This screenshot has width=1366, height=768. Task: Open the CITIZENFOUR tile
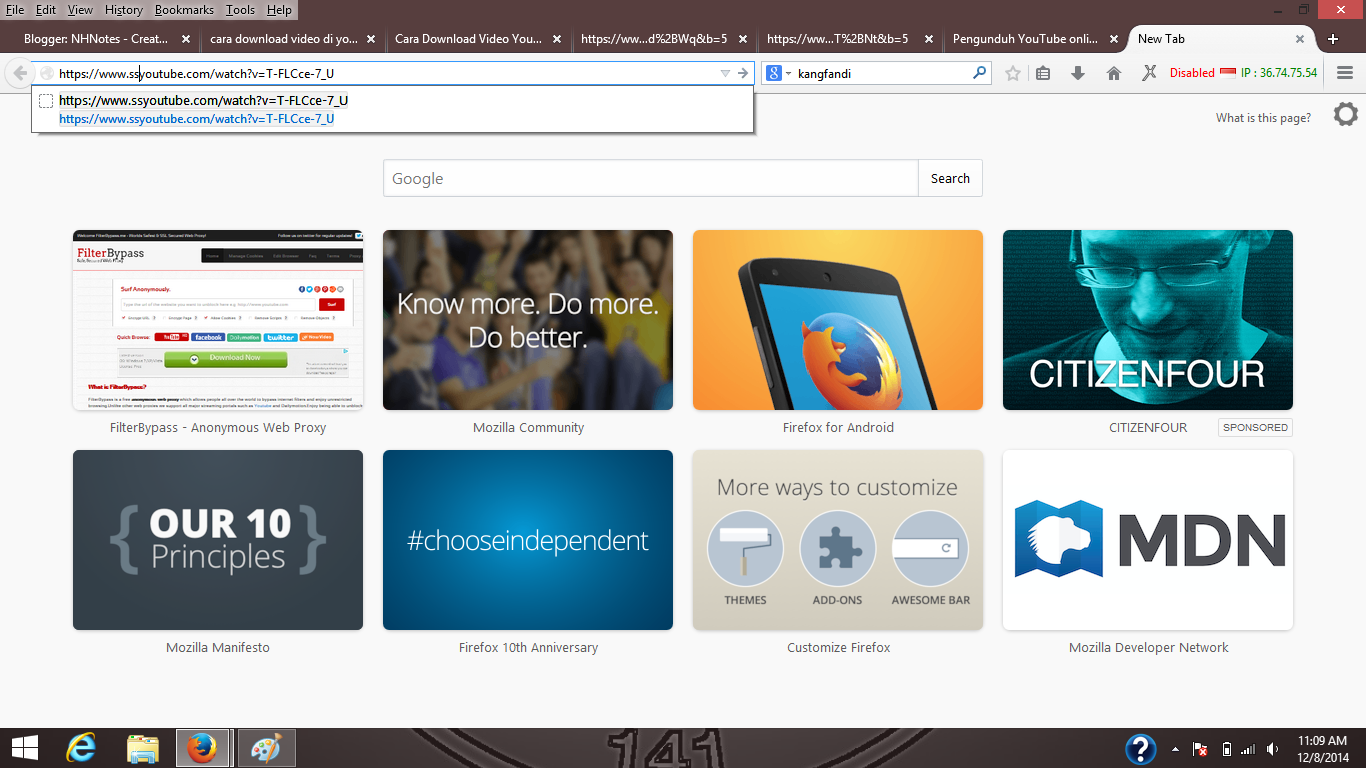tap(1148, 320)
